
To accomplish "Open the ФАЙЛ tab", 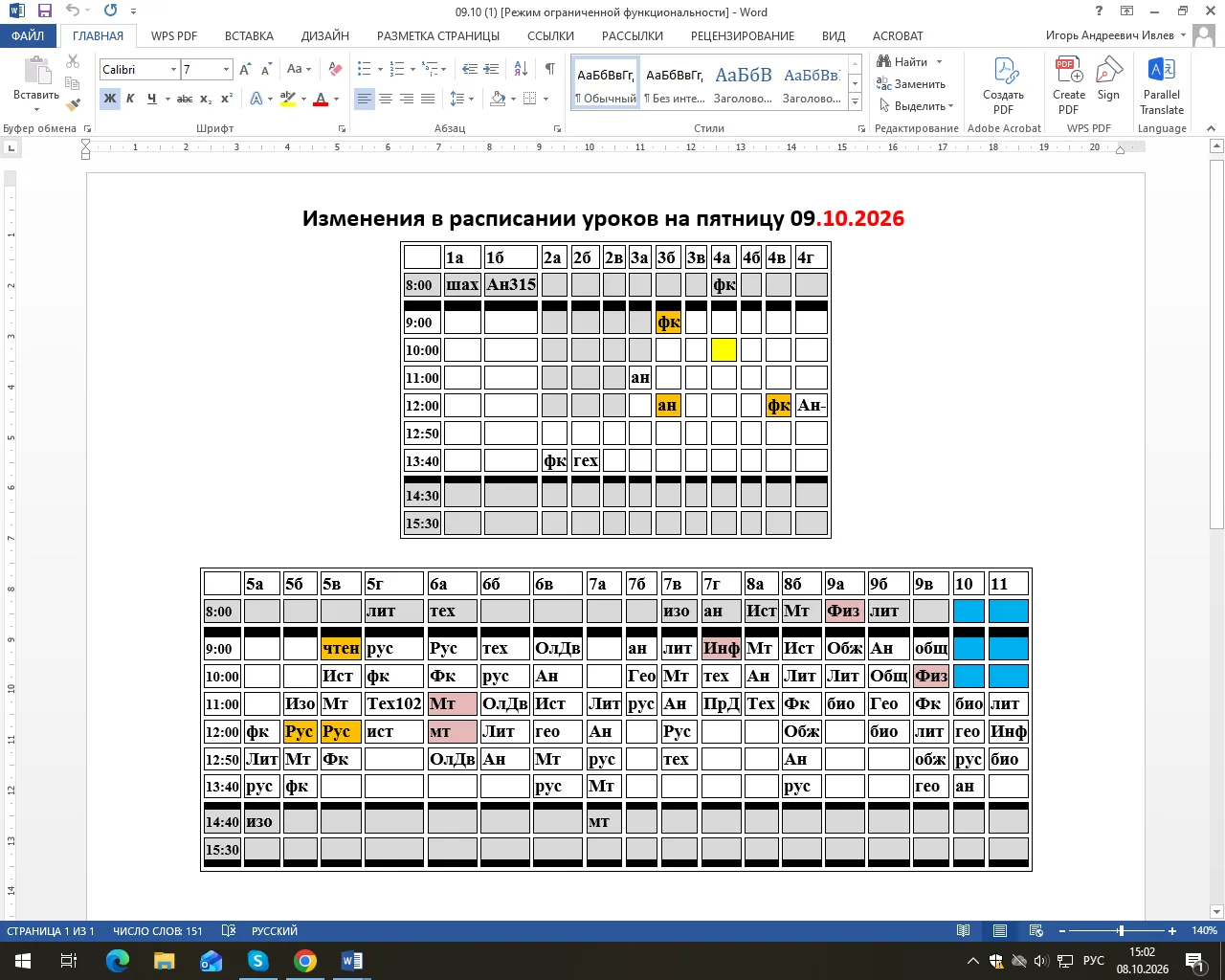I will pos(28,35).
